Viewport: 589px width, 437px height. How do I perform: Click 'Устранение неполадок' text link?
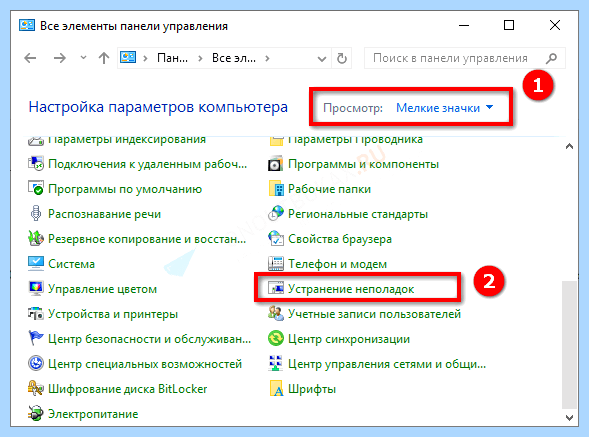pos(351,289)
